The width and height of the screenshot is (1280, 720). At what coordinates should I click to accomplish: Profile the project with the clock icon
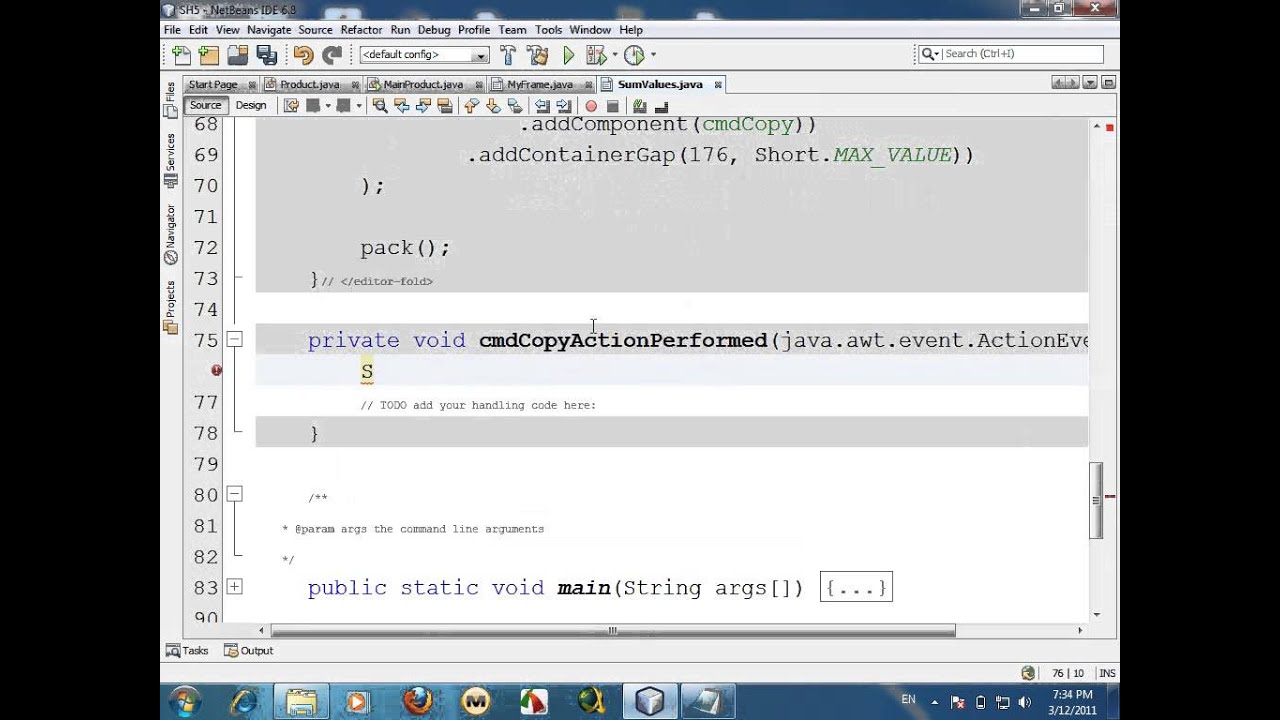634,55
